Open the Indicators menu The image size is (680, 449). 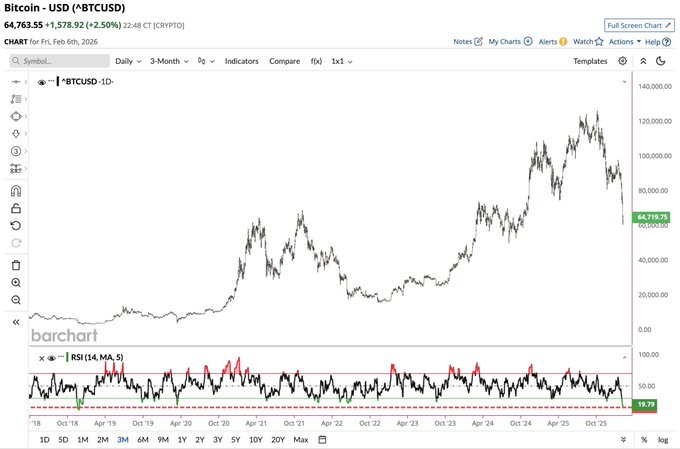point(241,61)
